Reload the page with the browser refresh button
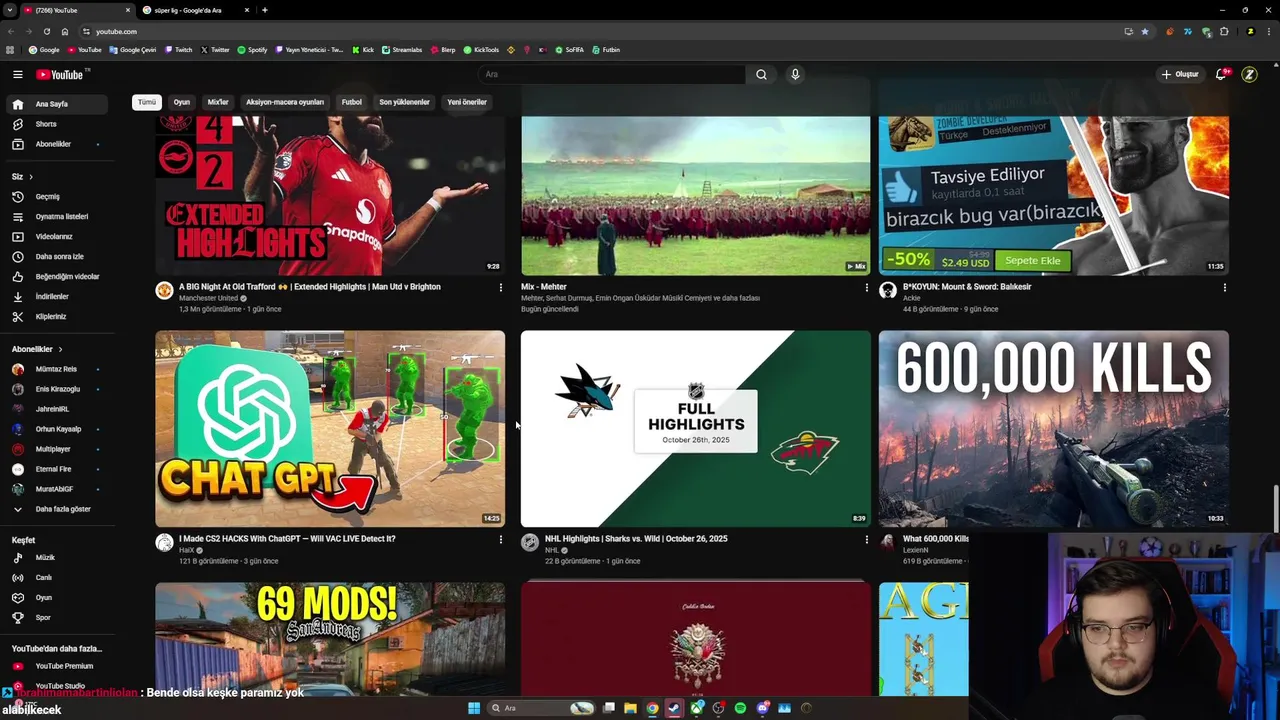 tap(46, 31)
